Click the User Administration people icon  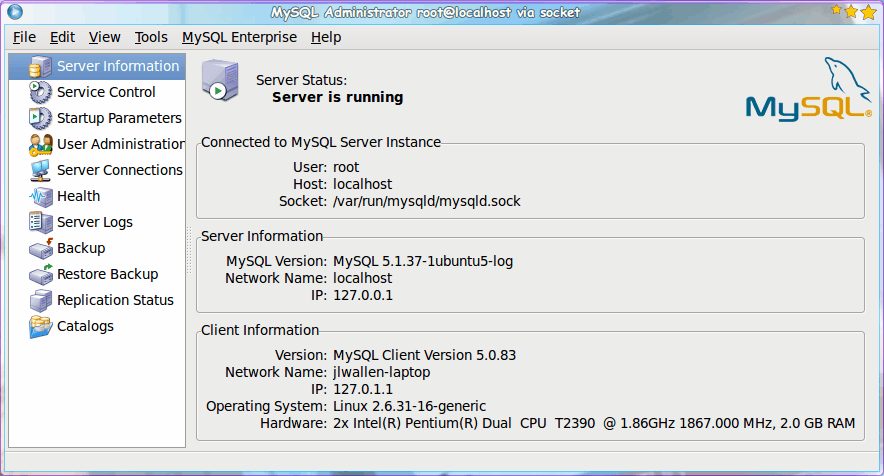41,144
